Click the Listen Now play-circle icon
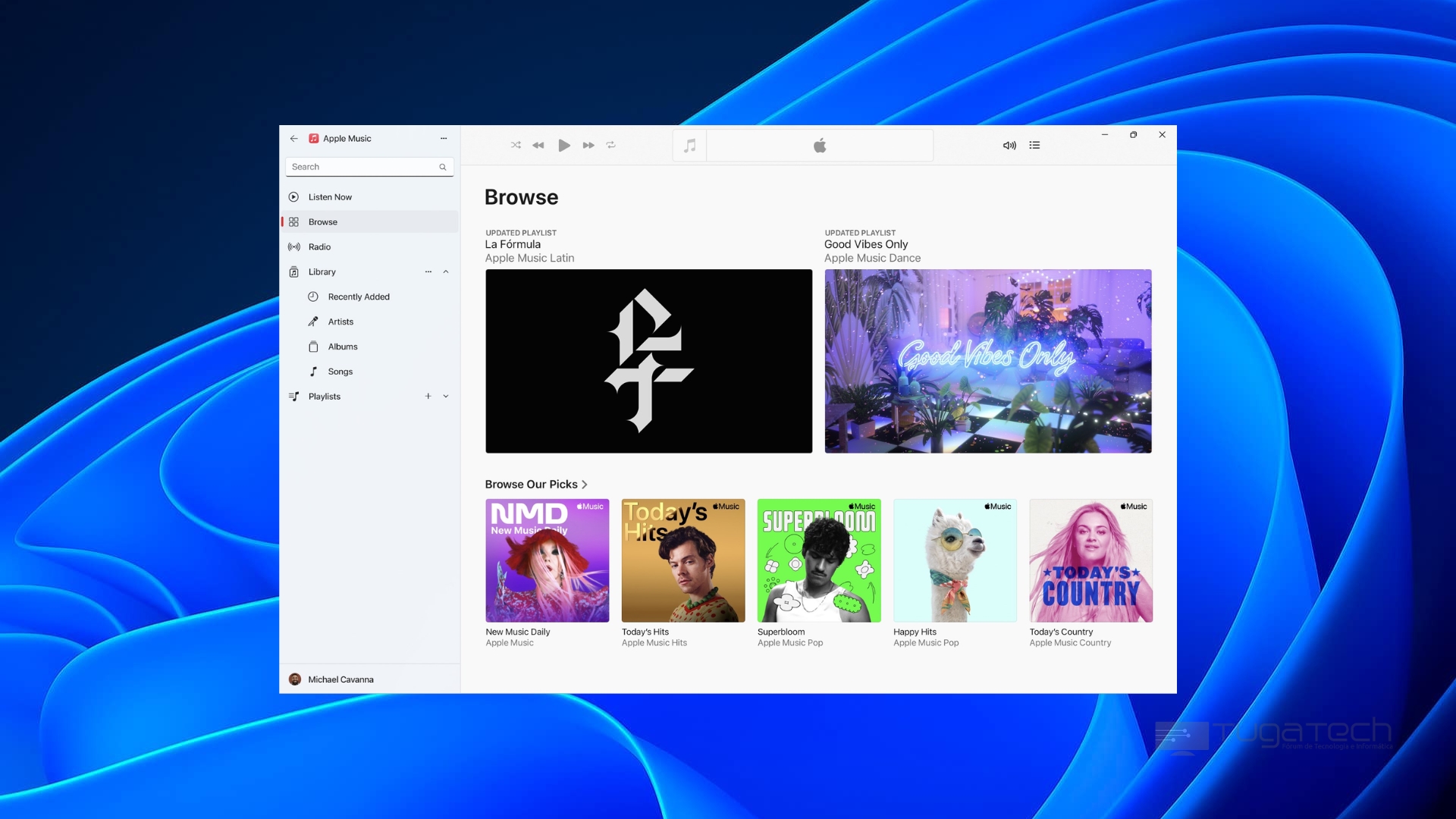 293,197
